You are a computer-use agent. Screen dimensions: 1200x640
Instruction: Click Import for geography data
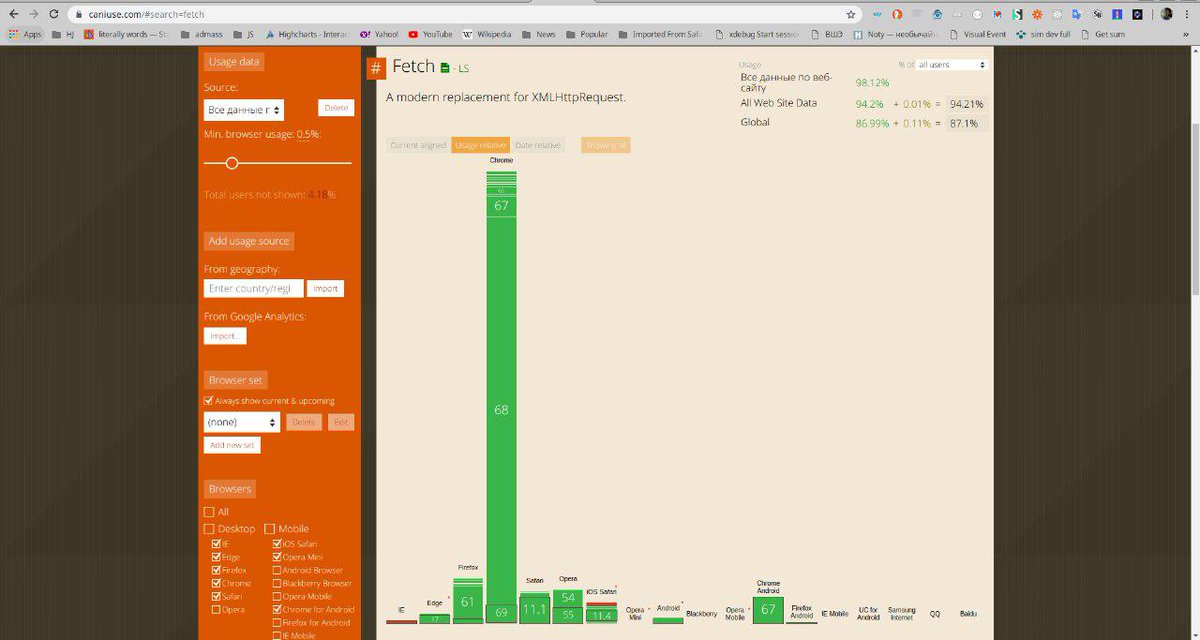[x=325, y=288]
